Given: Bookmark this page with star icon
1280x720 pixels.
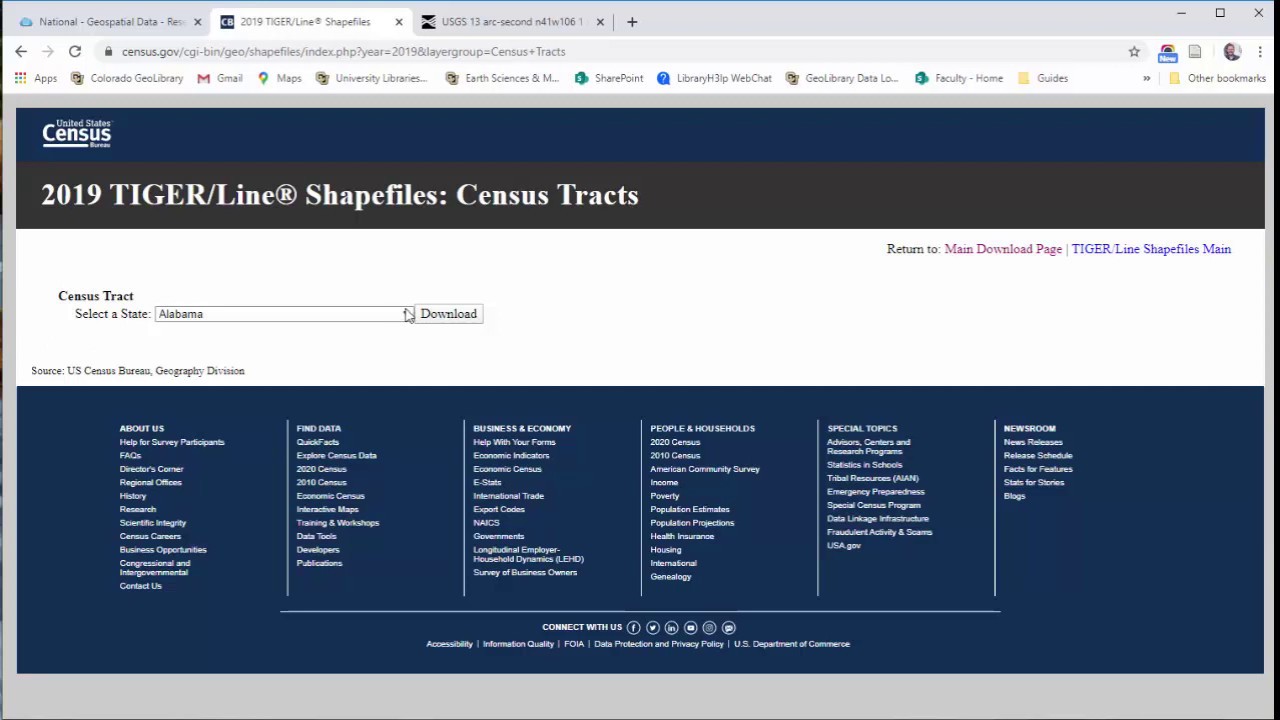Looking at the screenshot, I should 1134,51.
